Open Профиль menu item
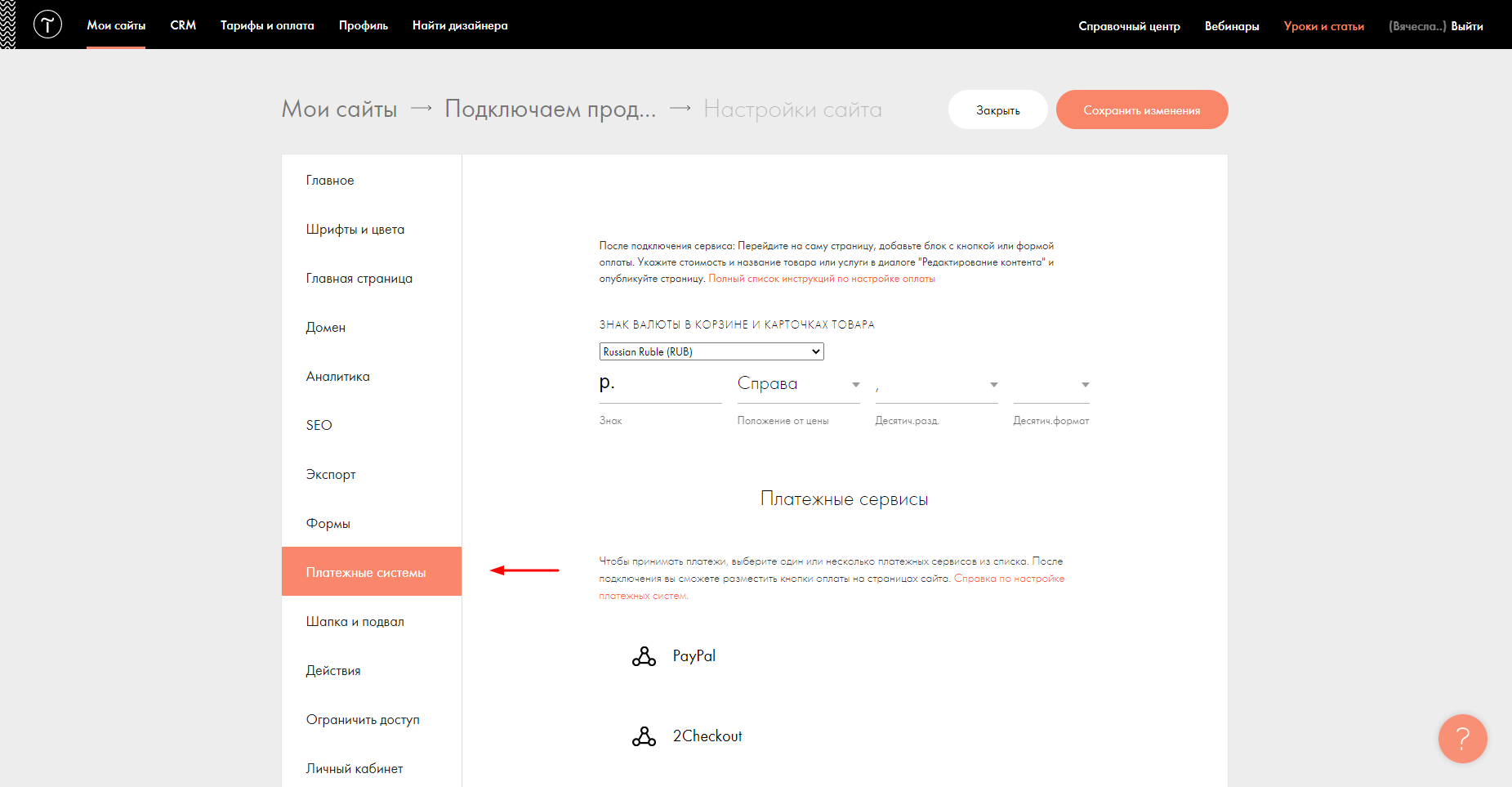 pos(364,25)
